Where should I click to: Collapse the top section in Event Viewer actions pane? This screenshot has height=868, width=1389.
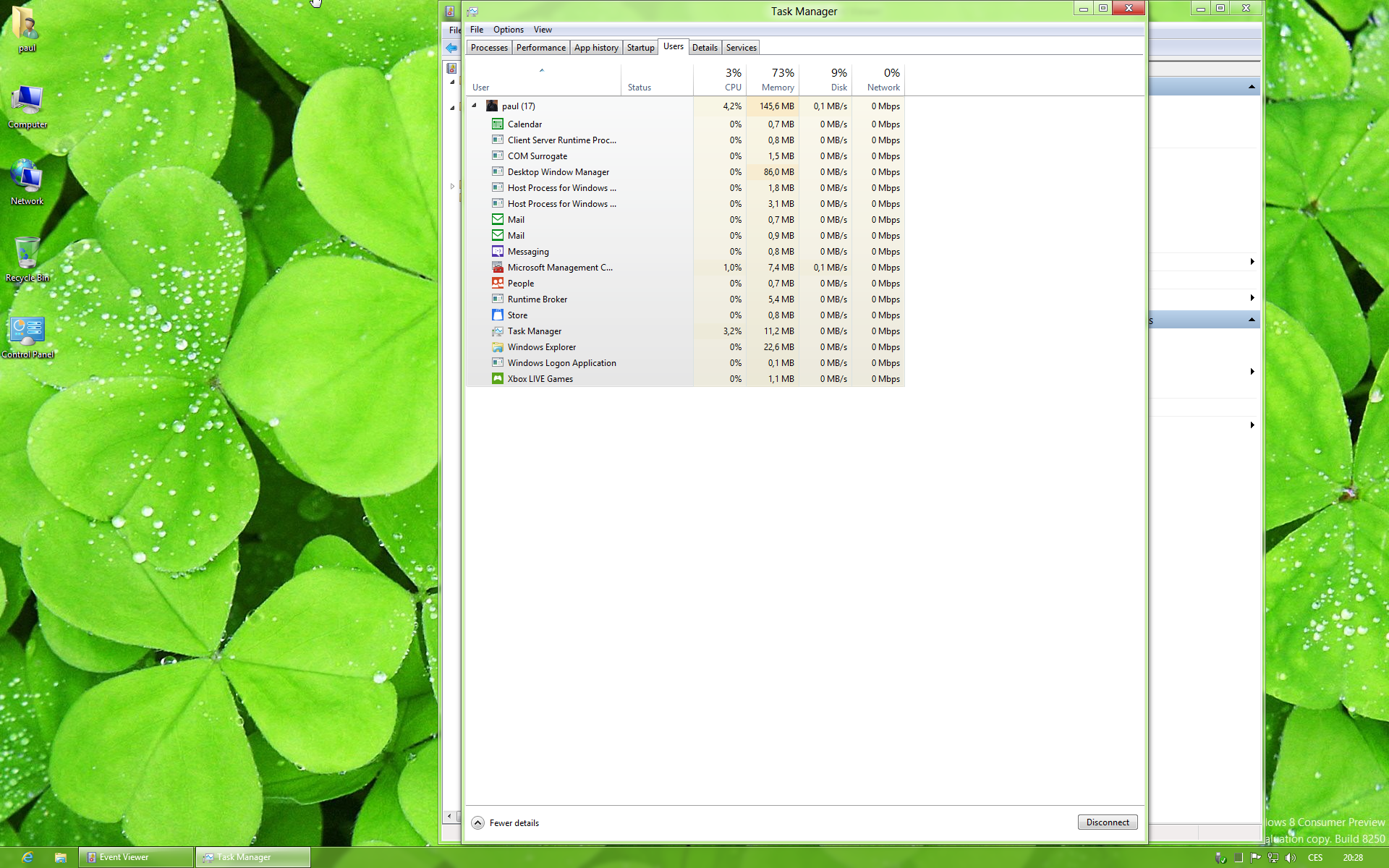1252,87
